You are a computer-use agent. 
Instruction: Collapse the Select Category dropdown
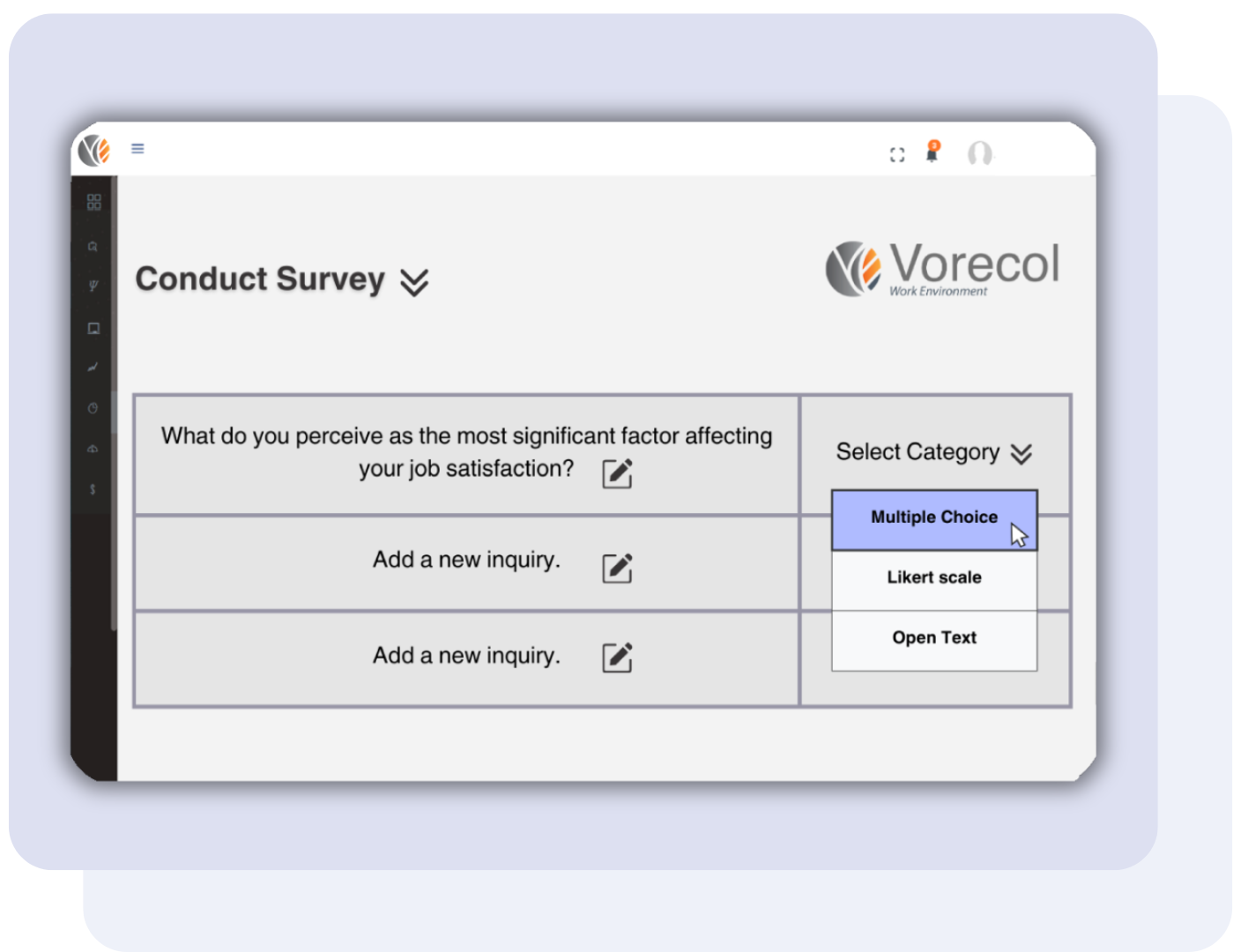(1021, 453)
